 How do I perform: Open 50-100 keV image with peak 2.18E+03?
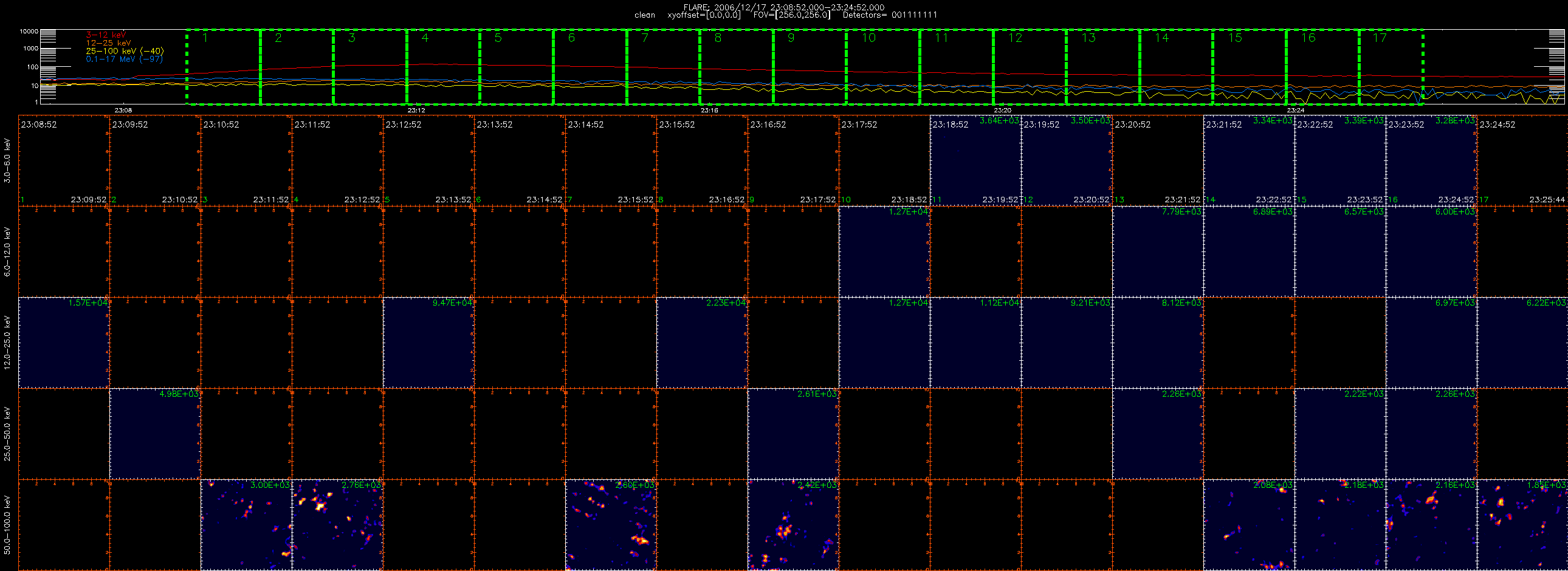point(1341,525)
